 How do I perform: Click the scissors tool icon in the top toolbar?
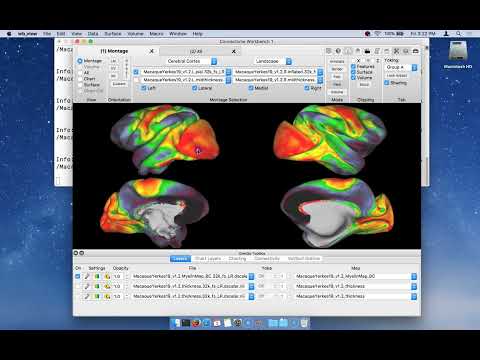click(396, 51)
